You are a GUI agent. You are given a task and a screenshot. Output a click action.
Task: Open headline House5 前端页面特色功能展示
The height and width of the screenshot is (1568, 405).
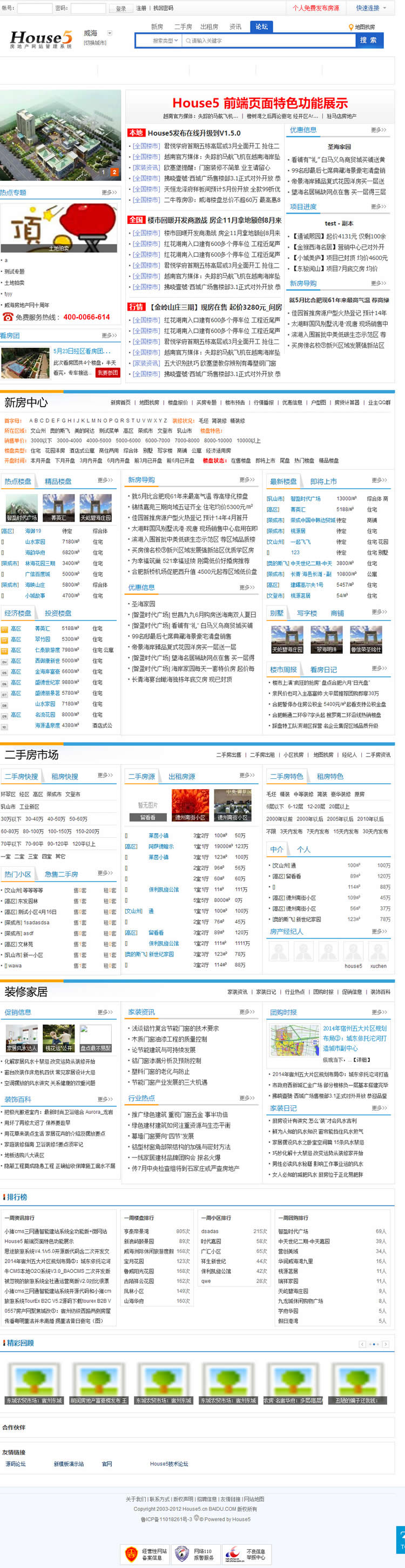click(260, 103)
